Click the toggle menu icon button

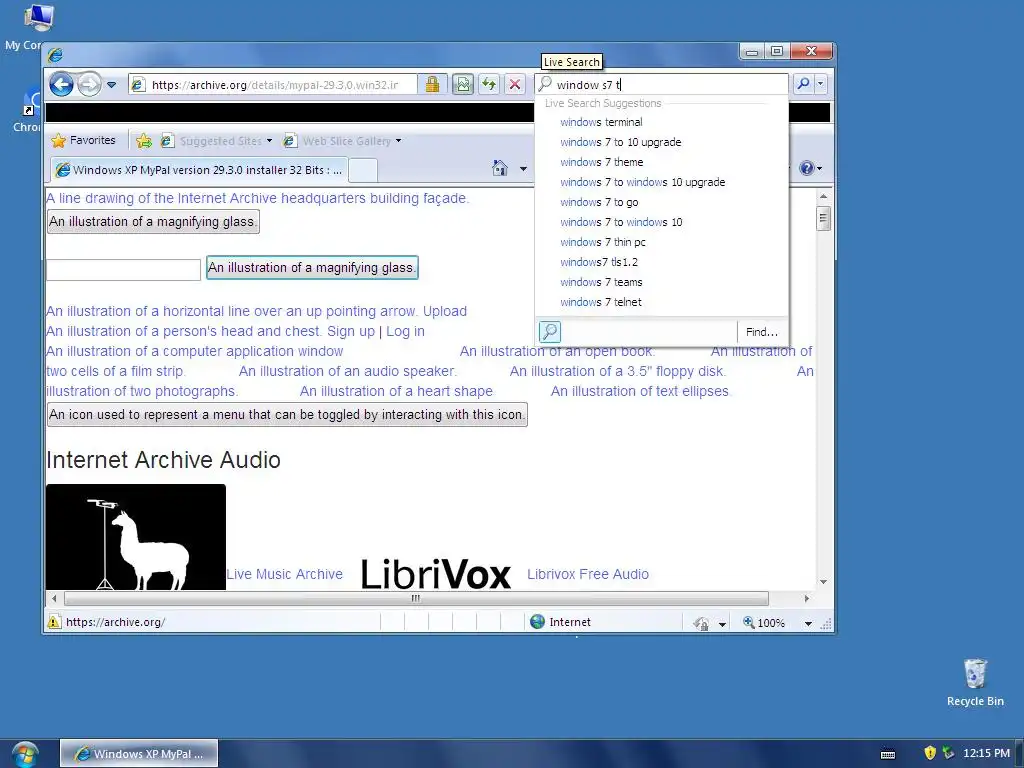tap(287, 415)
